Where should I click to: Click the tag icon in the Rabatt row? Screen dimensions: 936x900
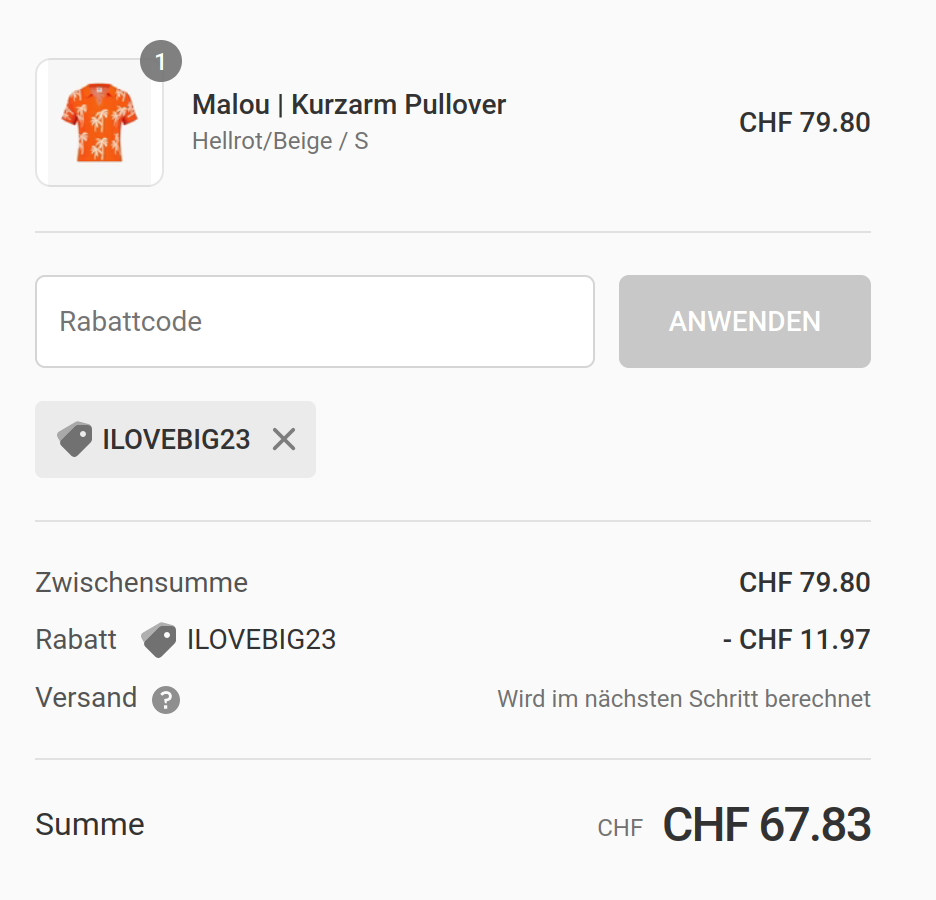tap(159, 640)
